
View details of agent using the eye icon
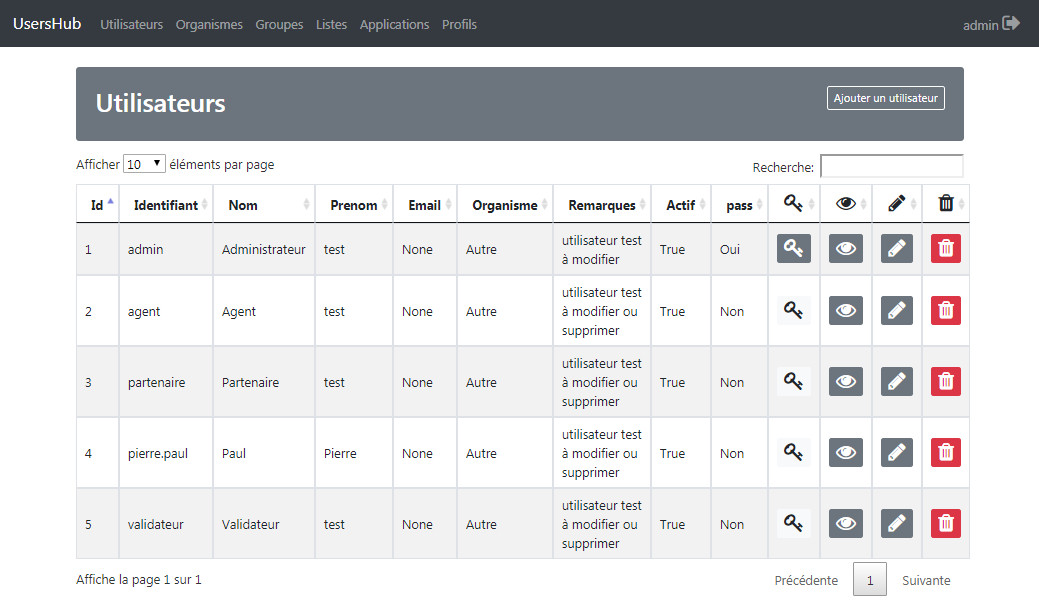pos(845,310)
